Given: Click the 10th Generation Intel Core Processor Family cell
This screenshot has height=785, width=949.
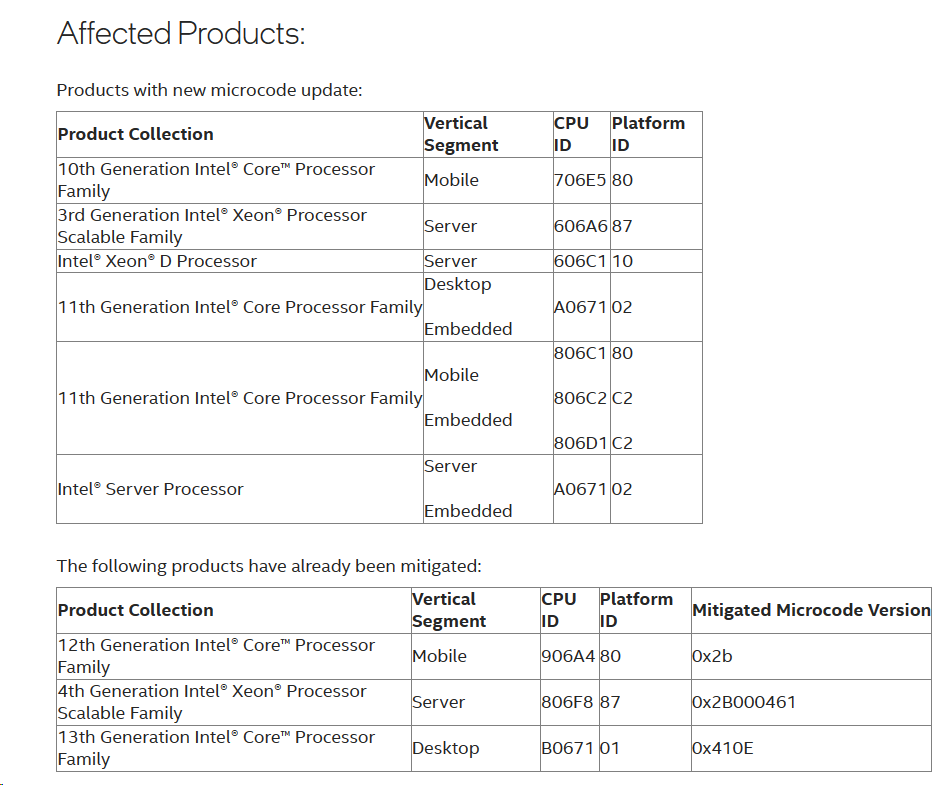Looking at the screenshot, I should (x=216, y=180).
